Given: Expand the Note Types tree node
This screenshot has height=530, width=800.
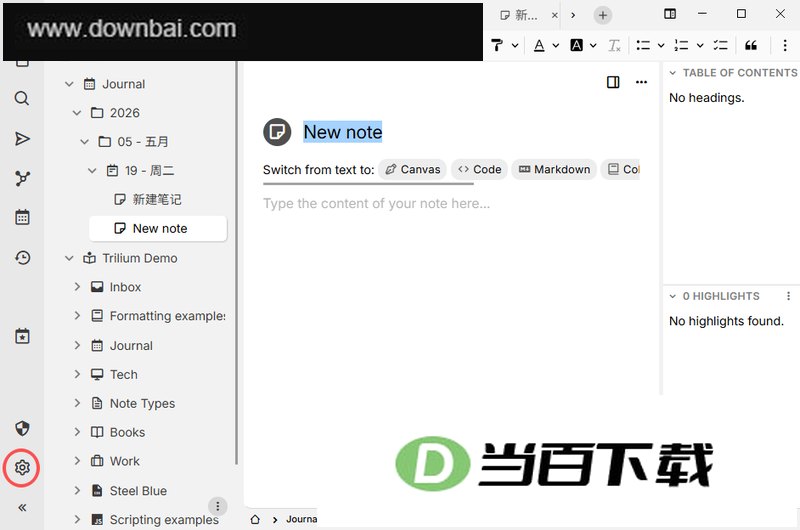Looking at the screenshot, I should (77, 403).
